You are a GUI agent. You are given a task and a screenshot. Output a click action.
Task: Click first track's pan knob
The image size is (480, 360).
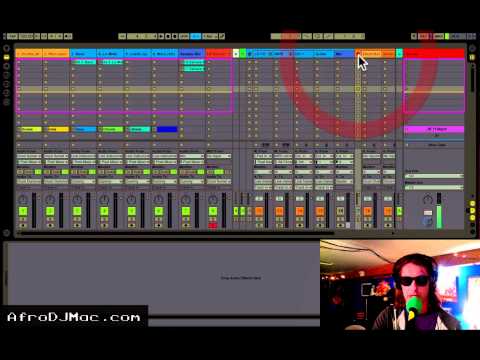pos(23,200)
